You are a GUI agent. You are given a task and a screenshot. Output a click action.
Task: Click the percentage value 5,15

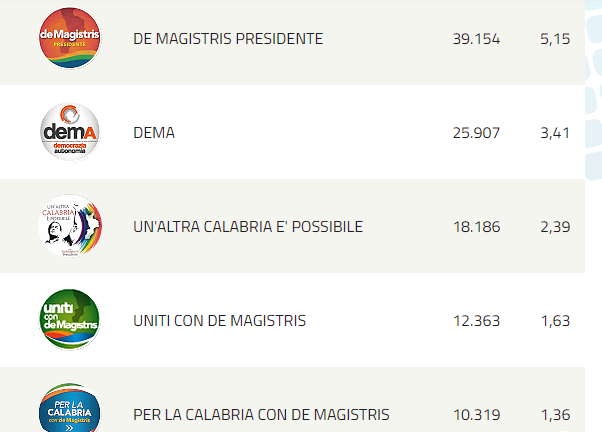[x=555, y=39]
